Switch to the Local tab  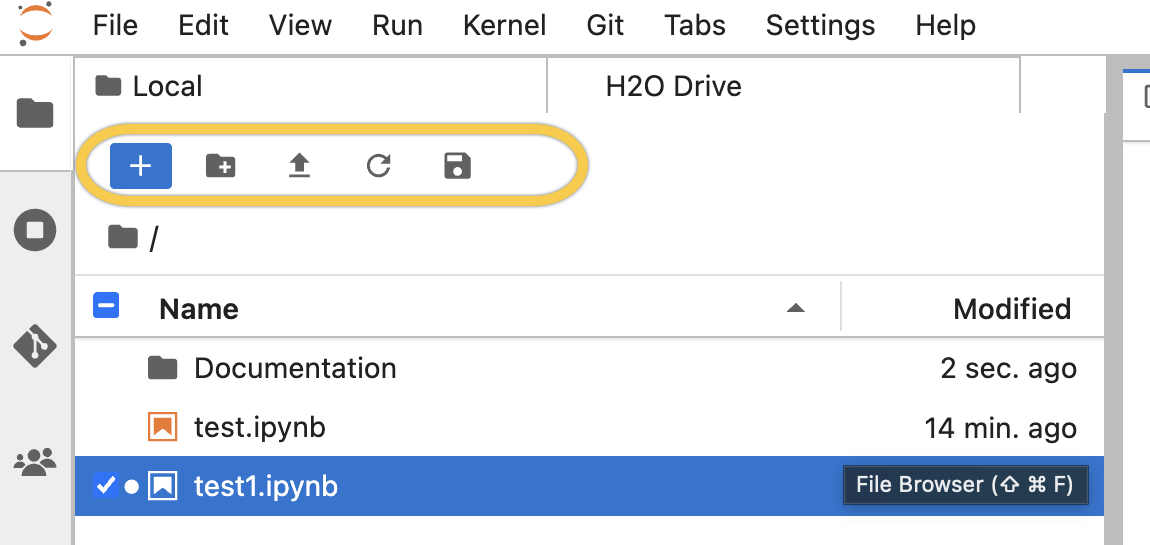(x=311, y=86)
